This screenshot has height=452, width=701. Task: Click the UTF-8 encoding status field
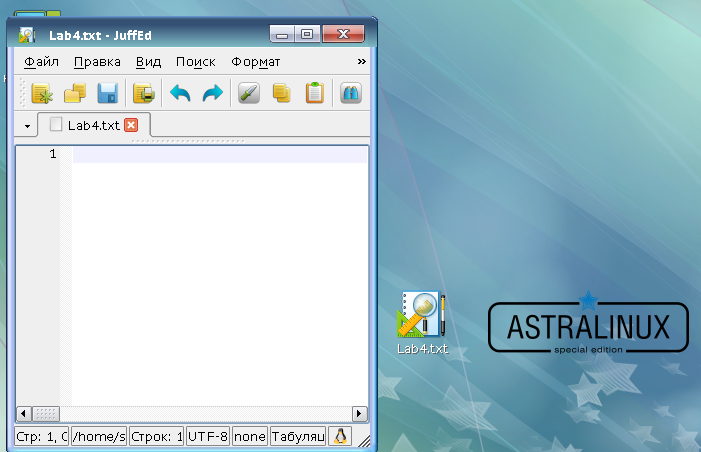(208, 436)
